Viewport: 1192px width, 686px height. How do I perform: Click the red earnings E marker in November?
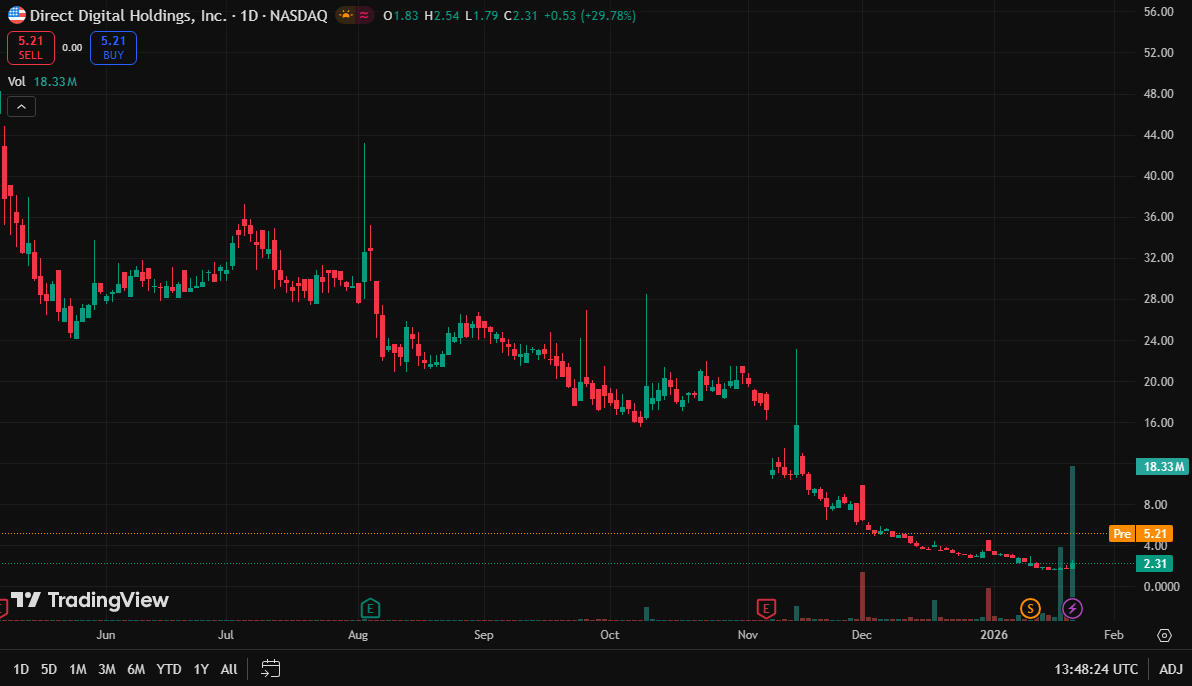click(x=766, y=608)
